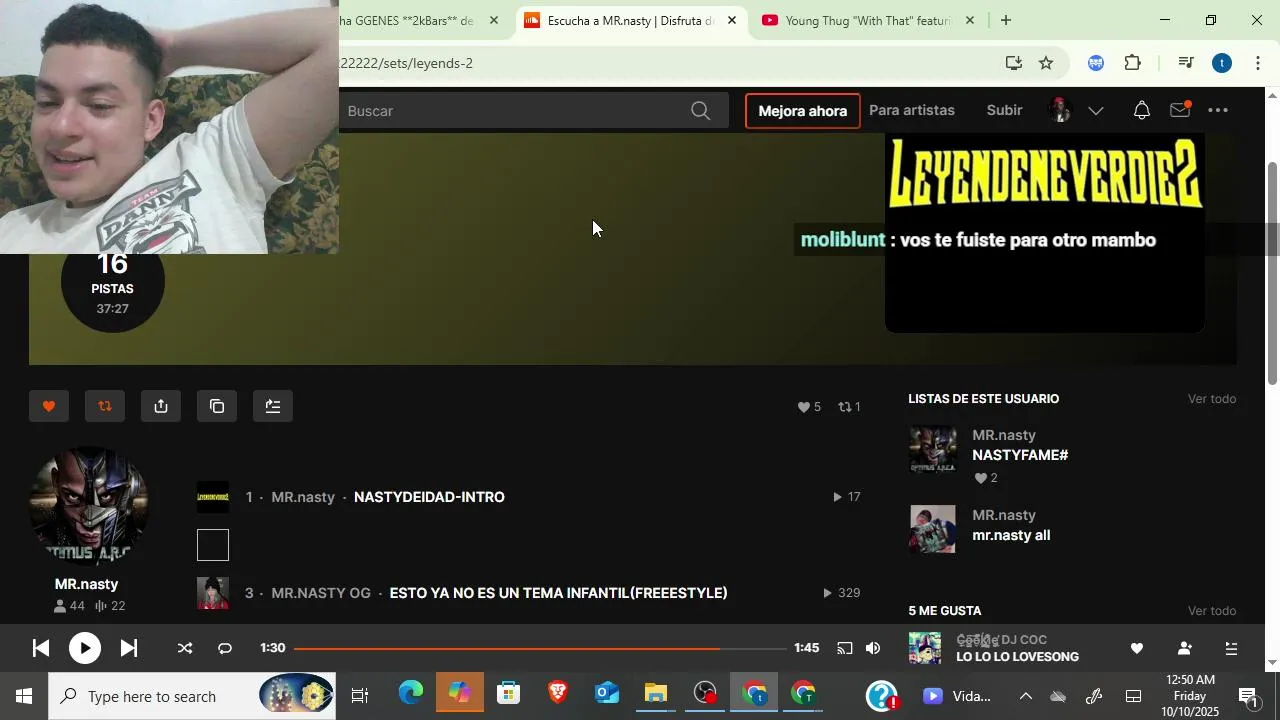Screen dimensions: 1280x720
Task: Open the cast to device icon
Action: click(x=845, y=648)
